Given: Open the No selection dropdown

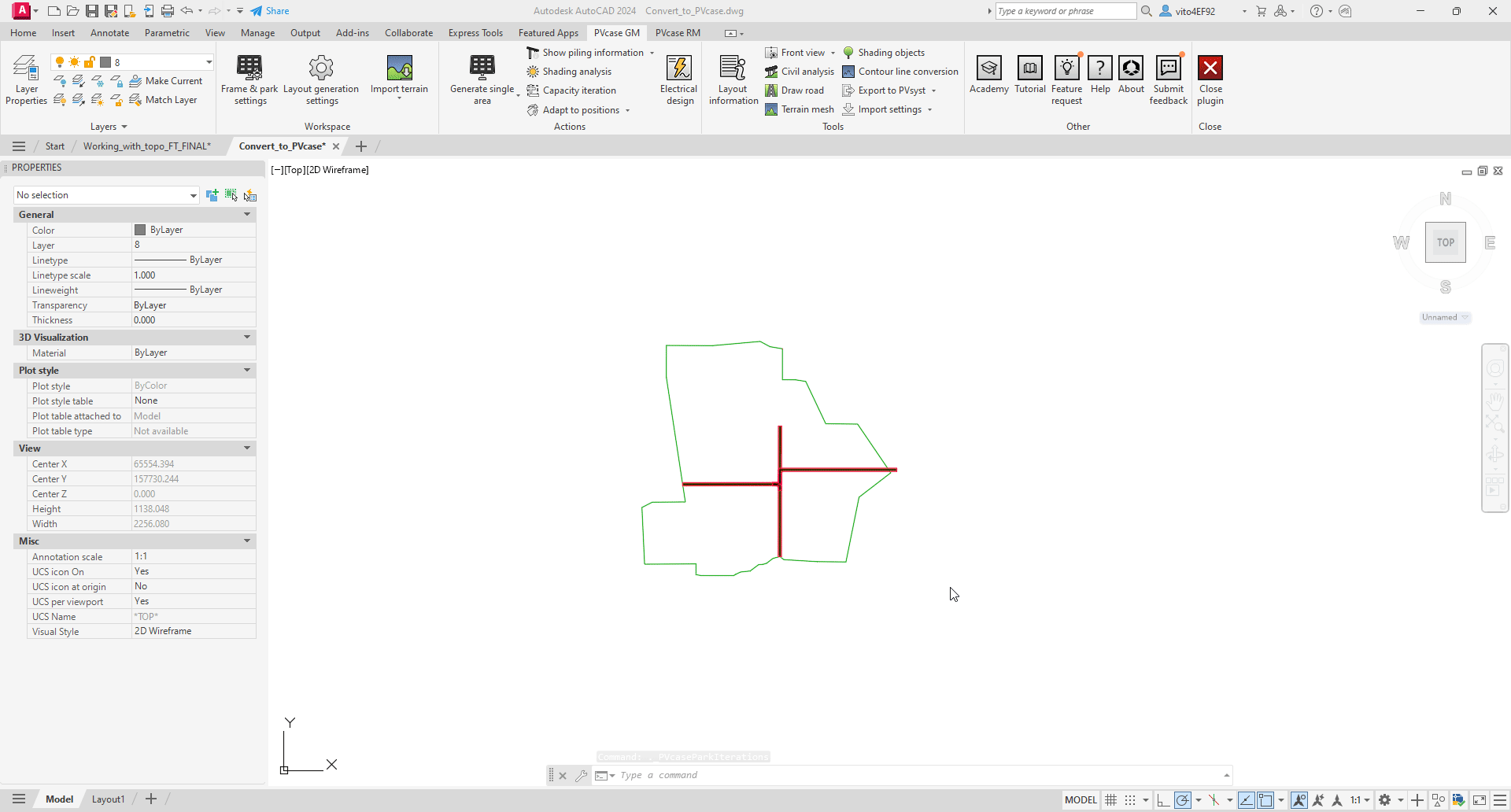Looking at the screenshot, I should pyautogui.click(x=106, y=195).
